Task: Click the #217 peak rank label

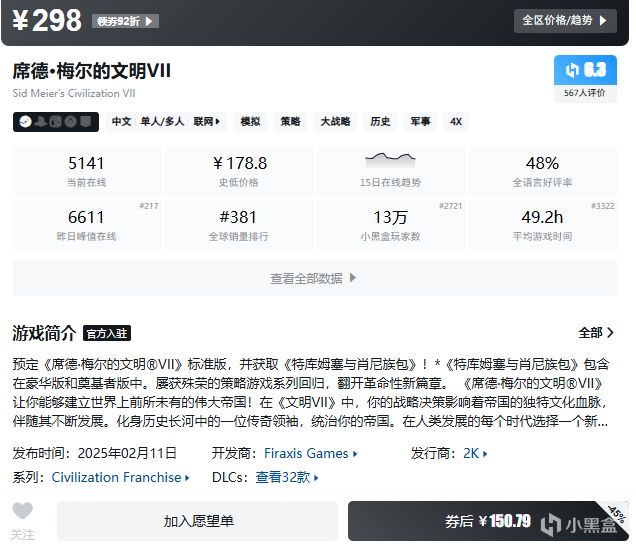Action: 149,206
